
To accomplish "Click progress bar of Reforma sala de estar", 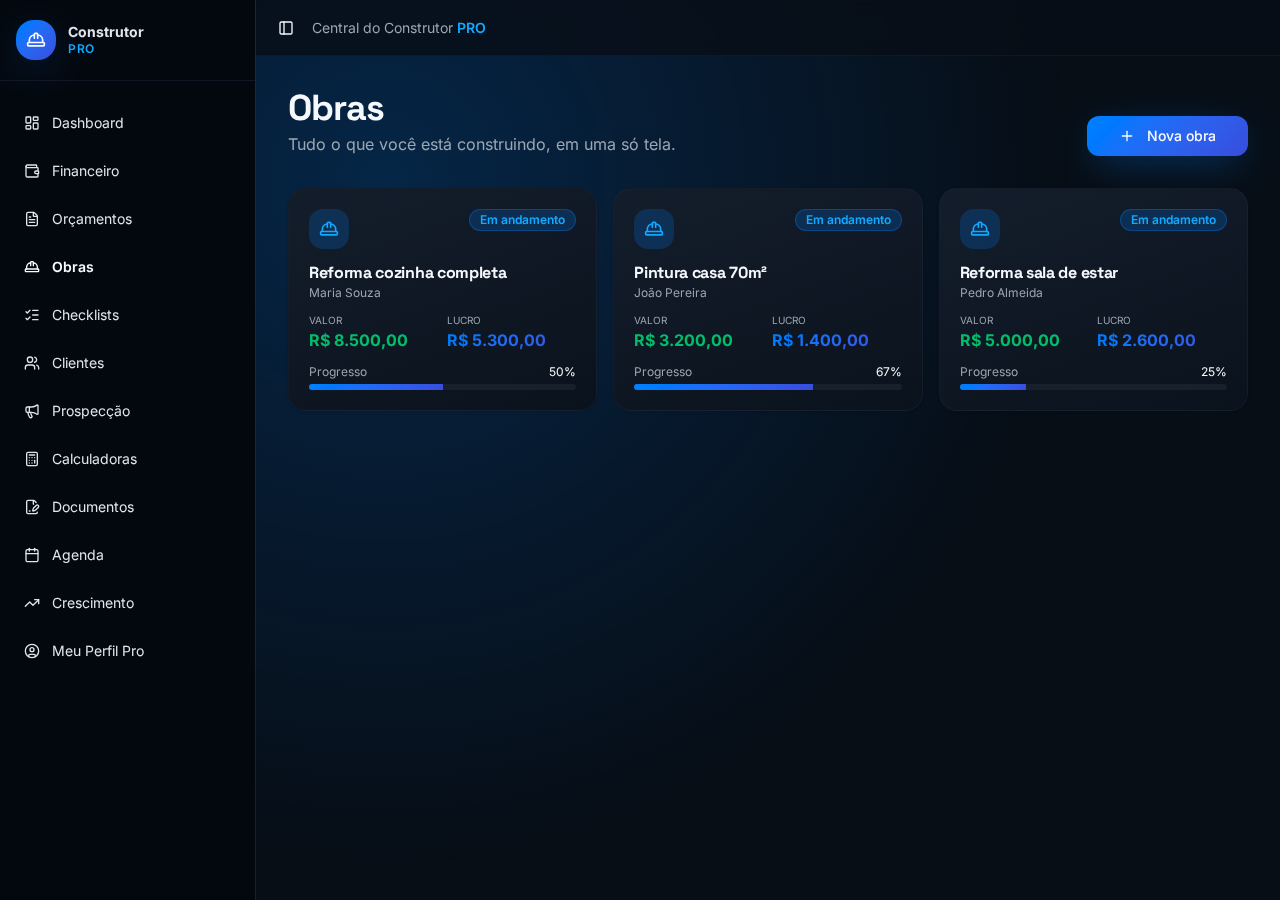I will 1093,387.
